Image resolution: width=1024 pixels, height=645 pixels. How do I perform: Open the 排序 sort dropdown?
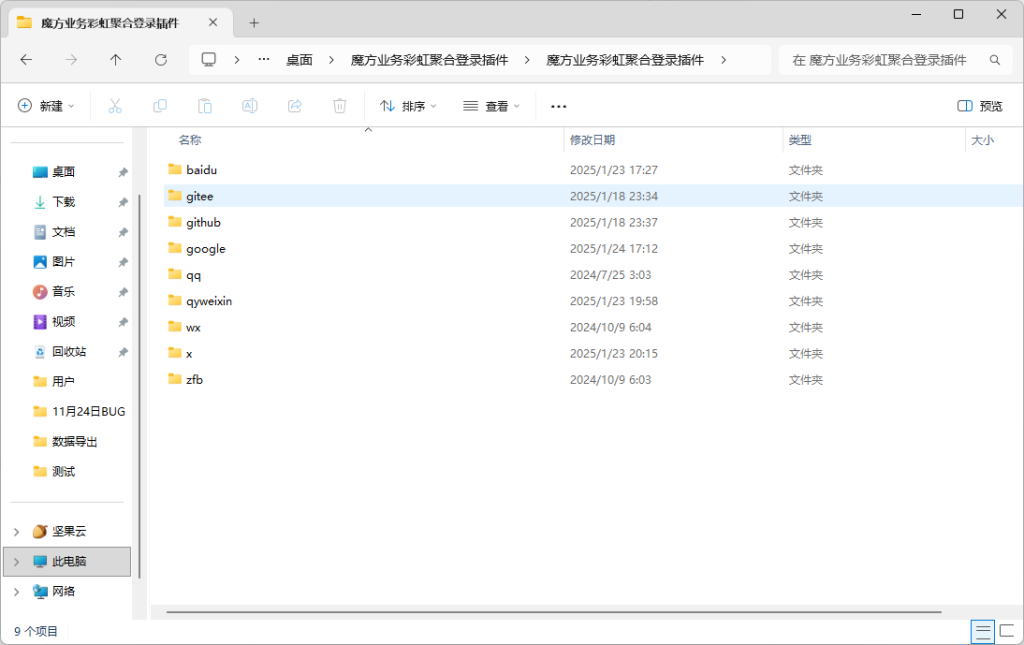pyautogui.click(x=408, y=105)
